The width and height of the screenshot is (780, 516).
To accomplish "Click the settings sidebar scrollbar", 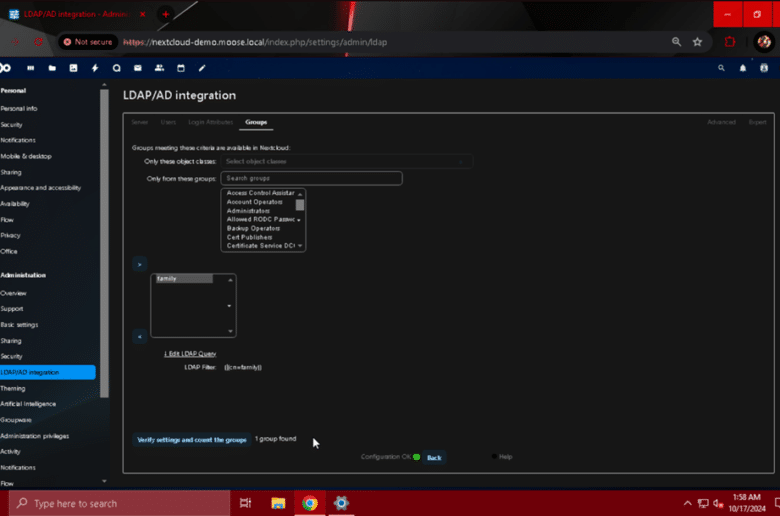I will (104, 243).
